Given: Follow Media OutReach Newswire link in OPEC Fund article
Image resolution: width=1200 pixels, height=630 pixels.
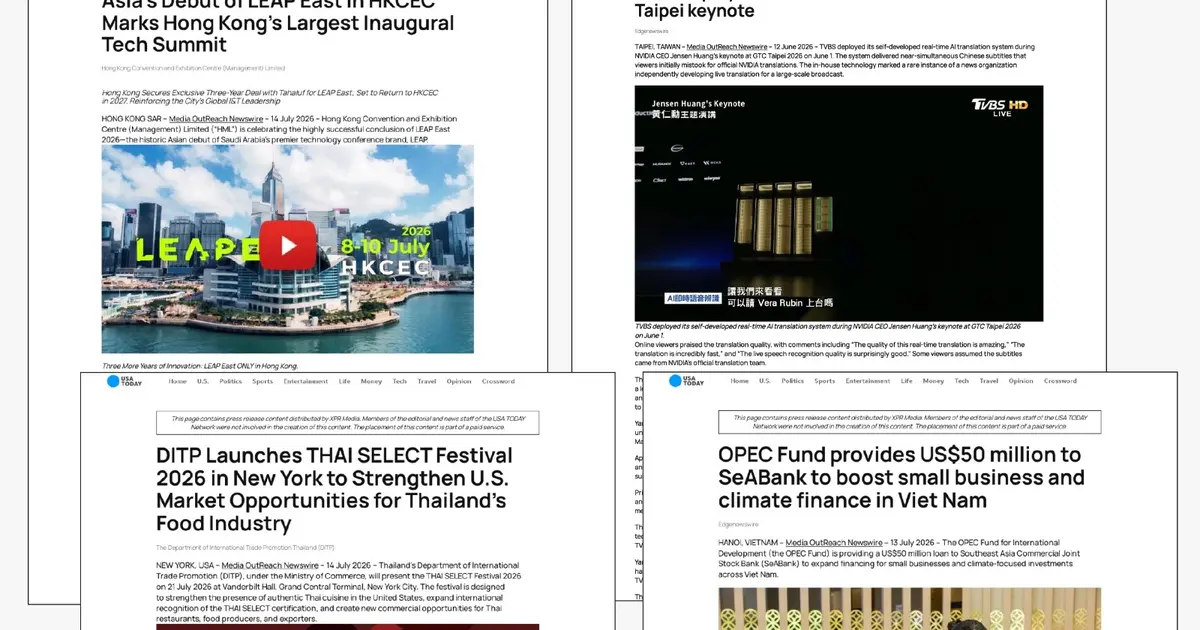Looking at the screenshot, I should point(832,543).
